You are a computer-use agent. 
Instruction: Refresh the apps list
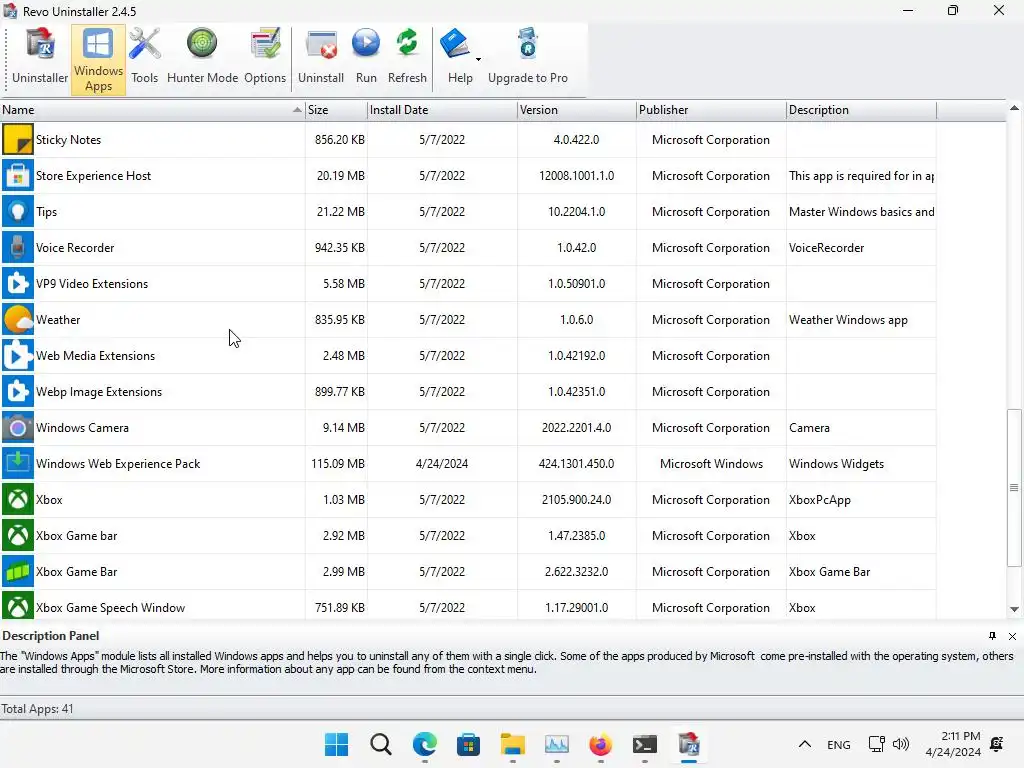[407, 59]
